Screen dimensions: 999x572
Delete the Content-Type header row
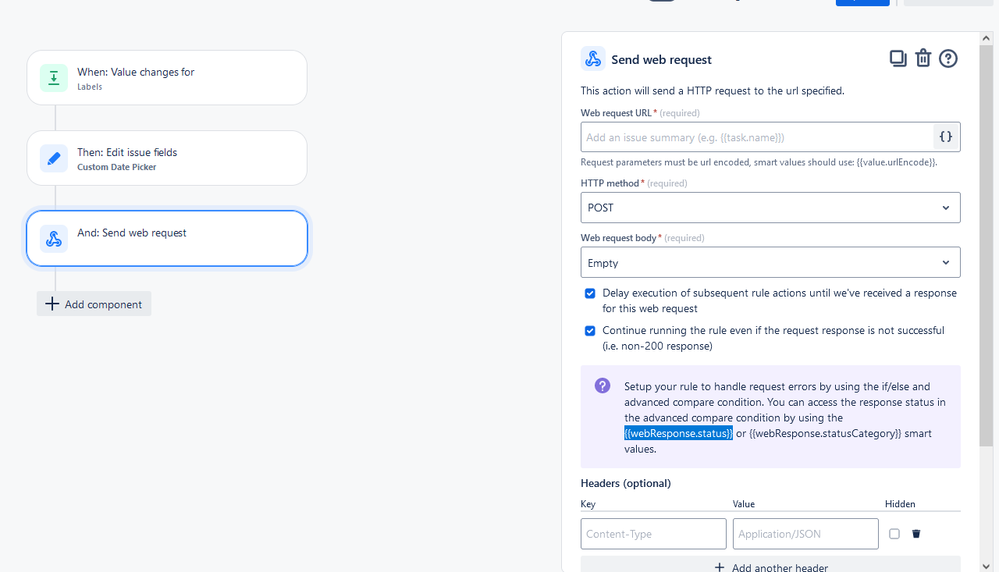(916, 534)
